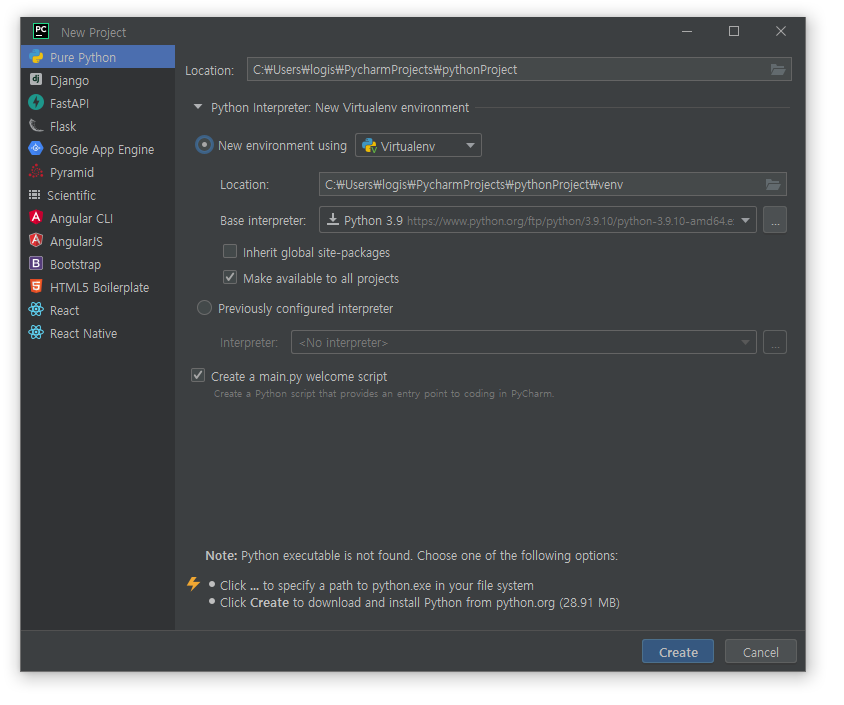Choose Bootstrap project type
844x705 pixels.
pos(98,264)
